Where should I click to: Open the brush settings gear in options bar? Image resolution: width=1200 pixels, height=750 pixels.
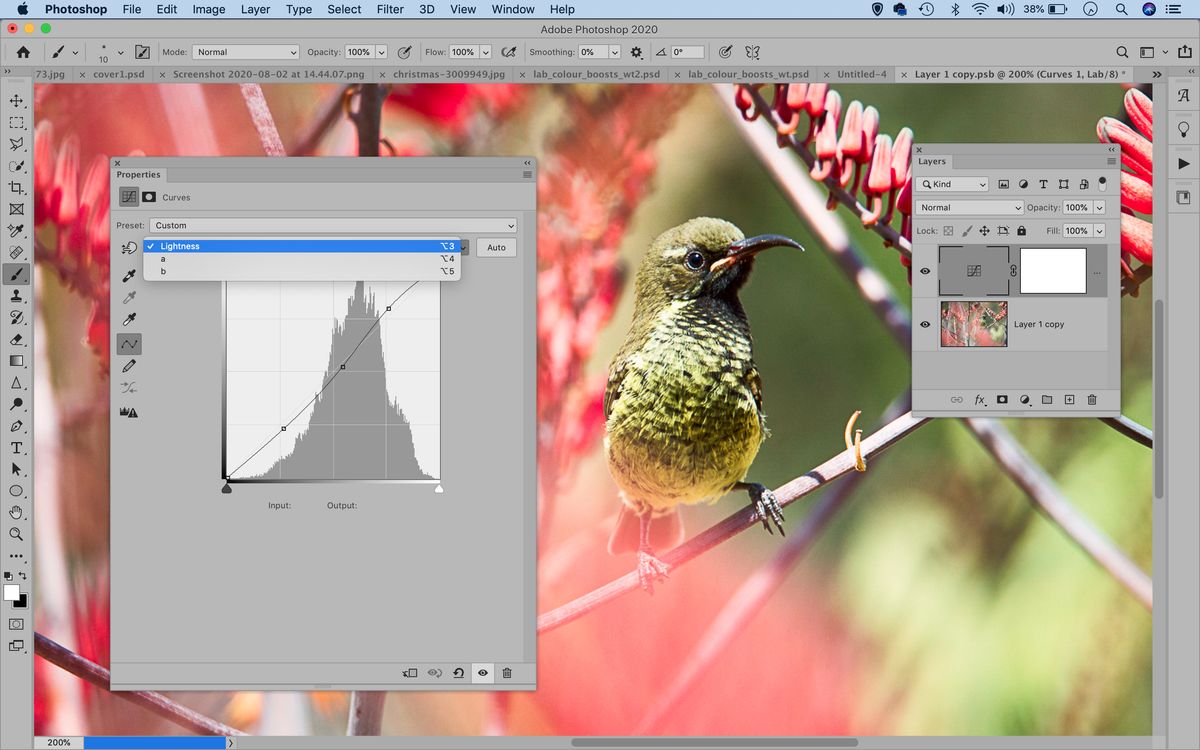click(x=637, y=51)
